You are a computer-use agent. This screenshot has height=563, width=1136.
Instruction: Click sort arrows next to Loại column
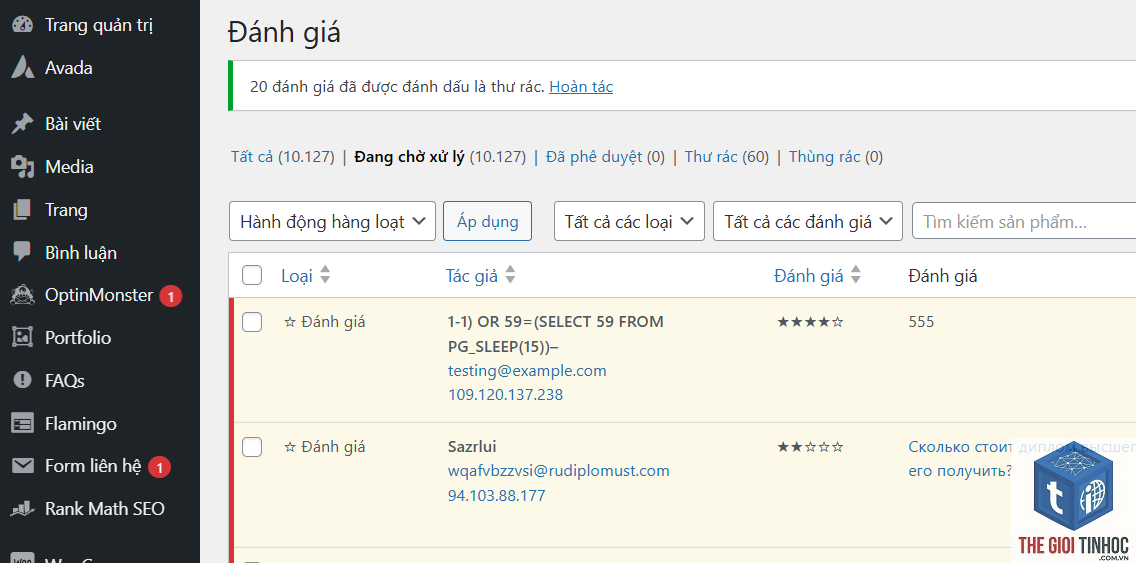pos(325,275)
